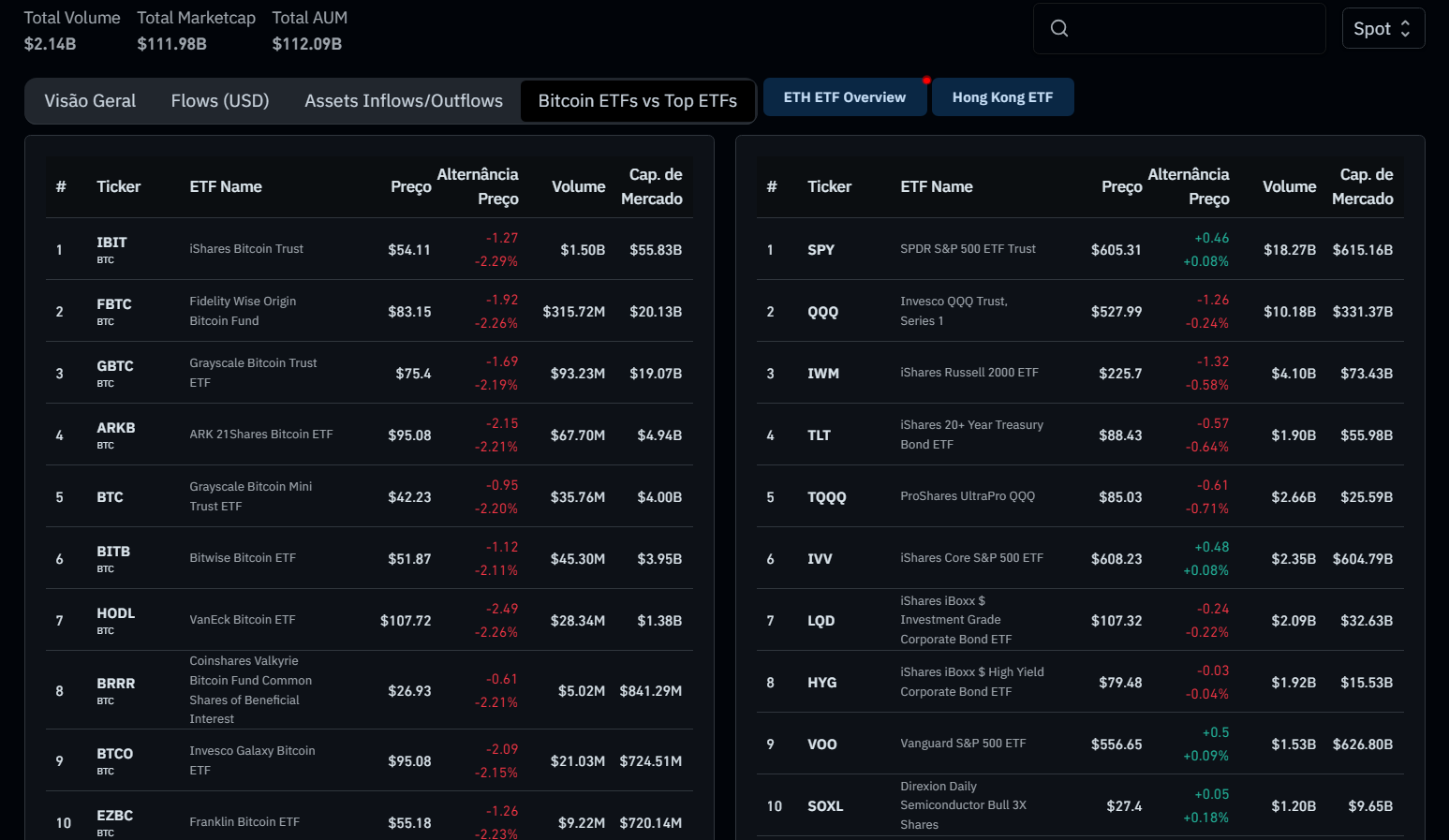1449x840 pixels.
Task: Click the search magnifier icon
Action: click(x=1059, y=28)
